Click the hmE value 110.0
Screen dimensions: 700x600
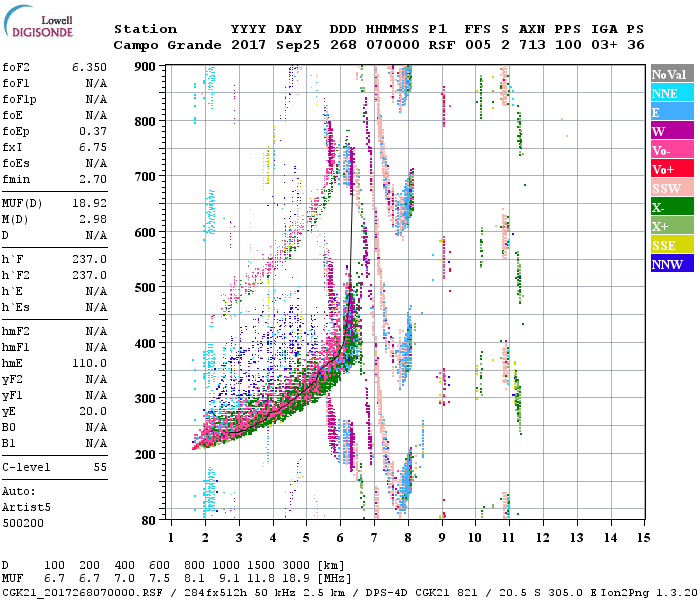[89, 363]
